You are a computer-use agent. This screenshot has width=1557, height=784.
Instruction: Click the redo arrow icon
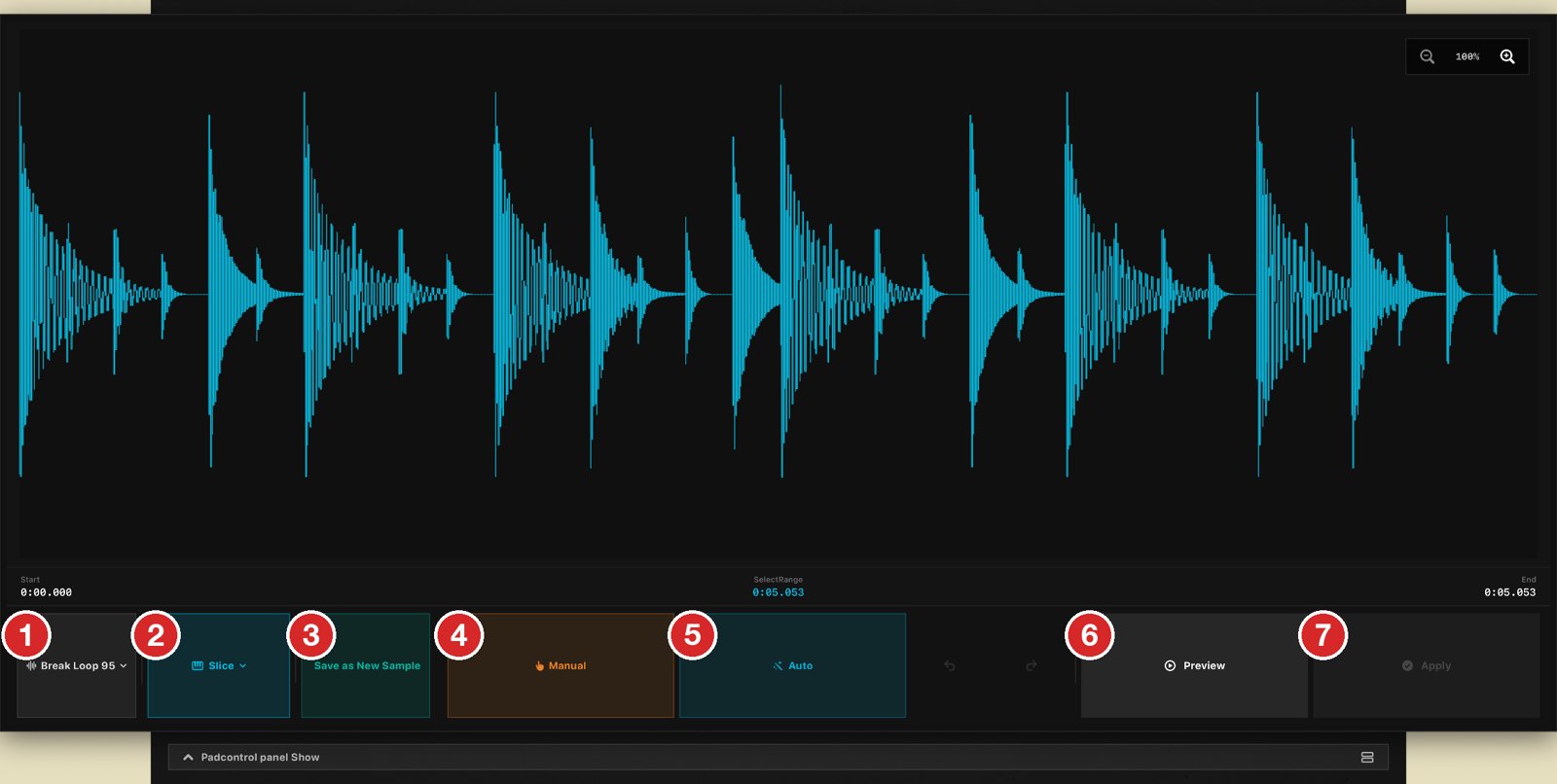(1032, 665)
